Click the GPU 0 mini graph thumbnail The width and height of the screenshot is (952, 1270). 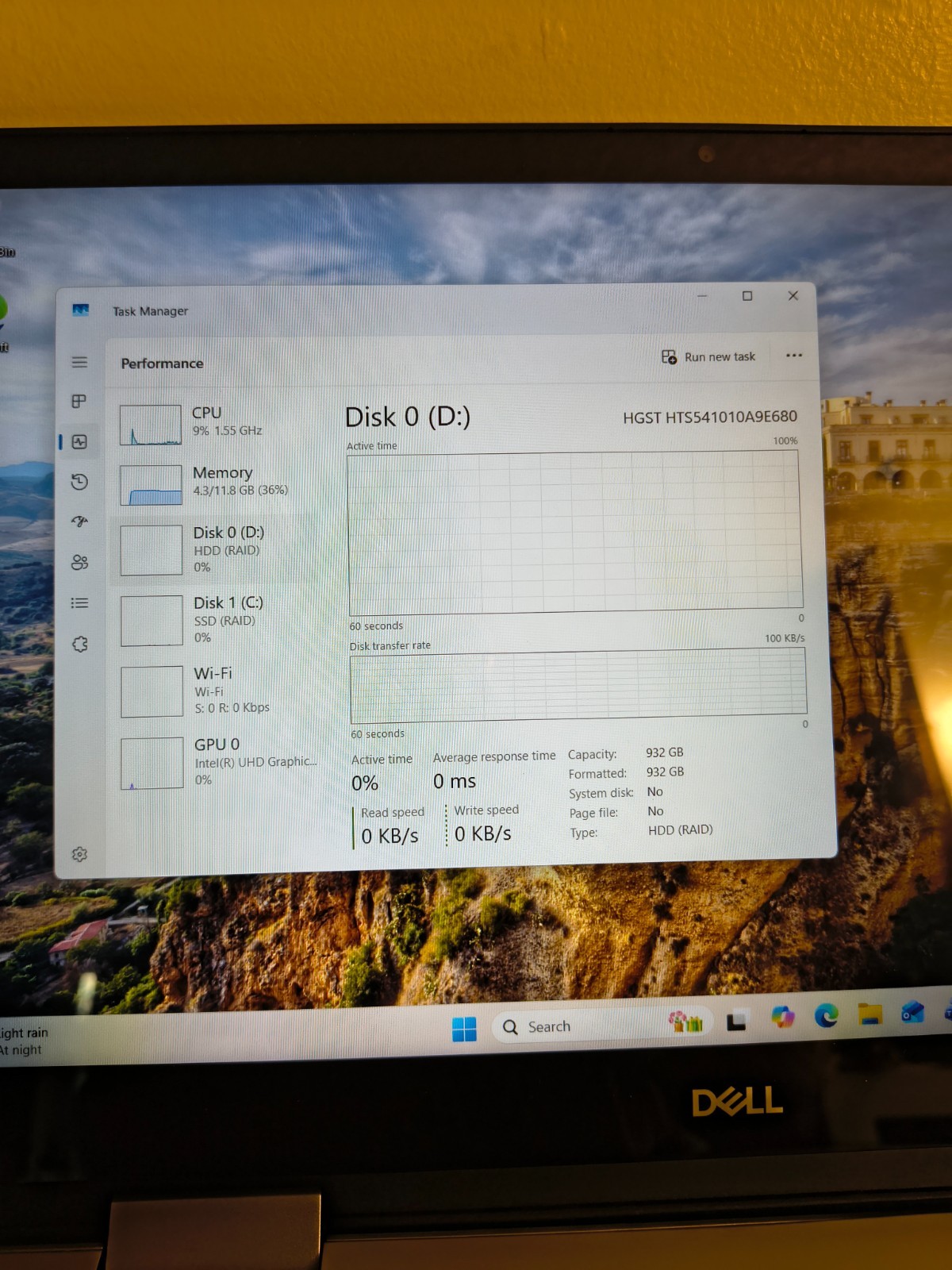pyautogui.click(x=152, y=763)
